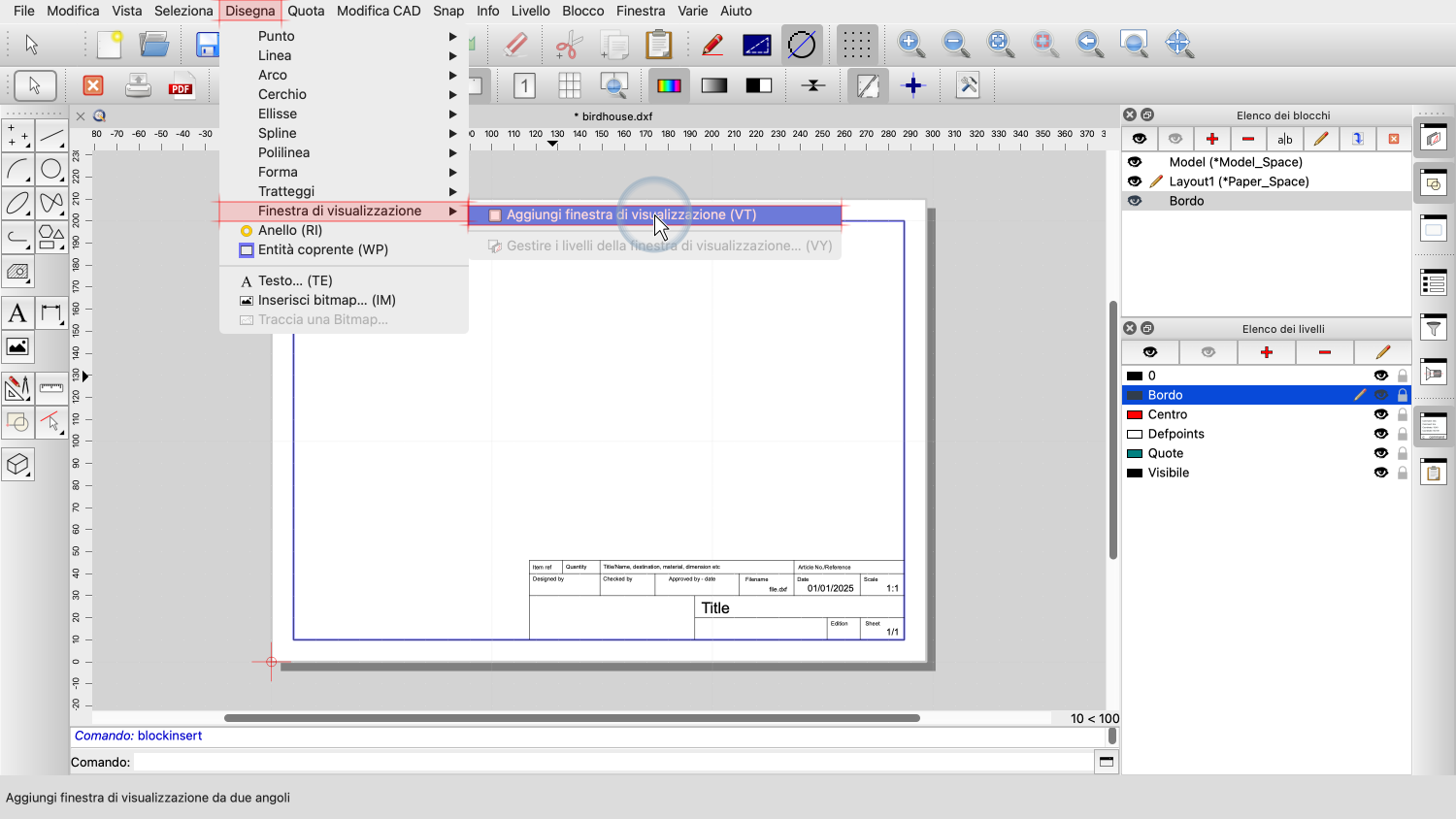
Task: Select the text tool with letter A
Action: pyautogui.click(x=17, y=313)
